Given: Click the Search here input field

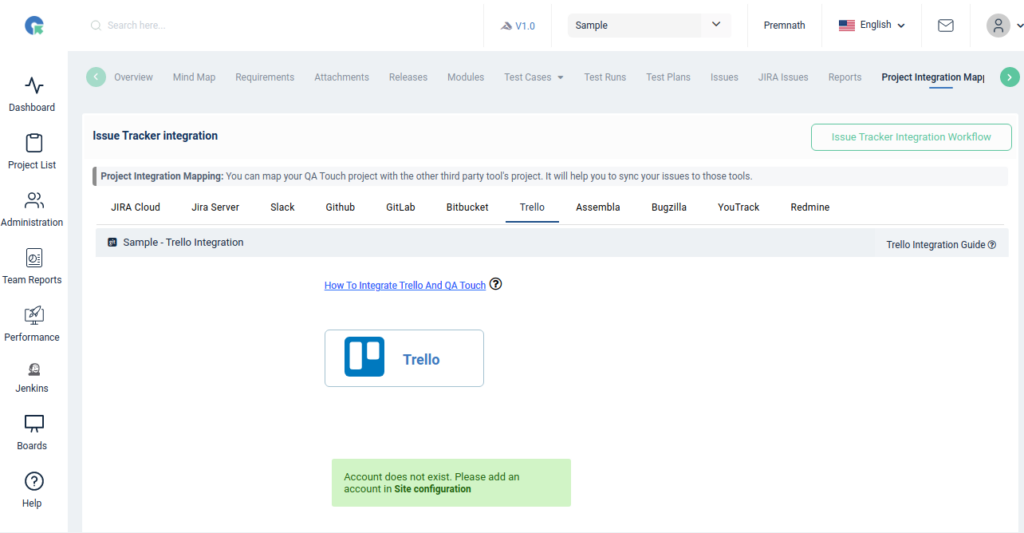Looking at the screenshot, I should 280,25.
